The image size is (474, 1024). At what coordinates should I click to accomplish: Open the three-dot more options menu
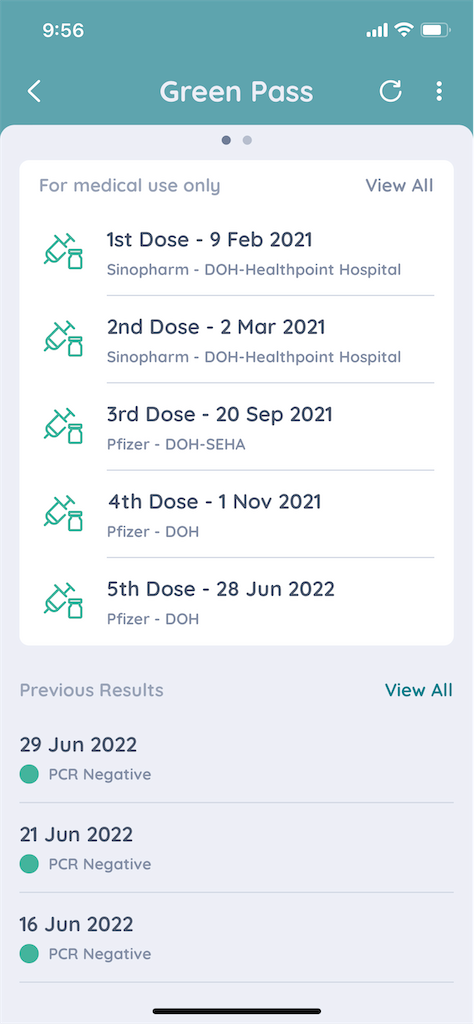pos(439,91)
